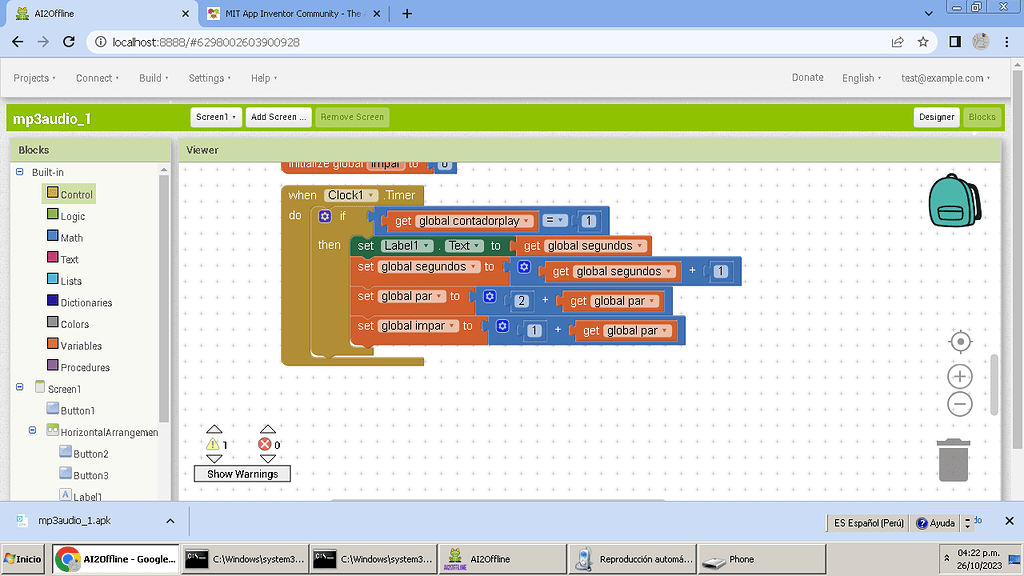Click the gear icon on the if block
The image size is (1024, 576).
click(325, 216)
